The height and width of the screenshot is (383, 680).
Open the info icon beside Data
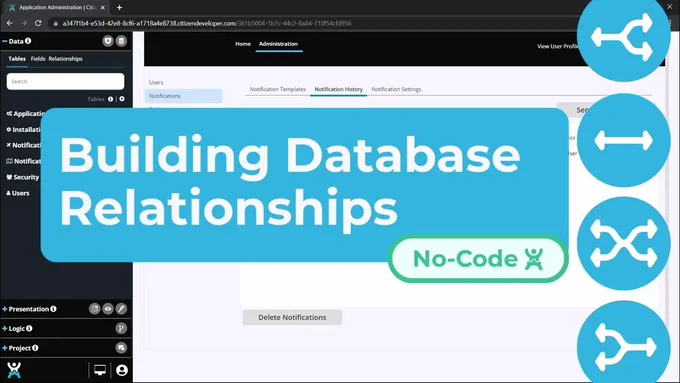pos(28,41)
